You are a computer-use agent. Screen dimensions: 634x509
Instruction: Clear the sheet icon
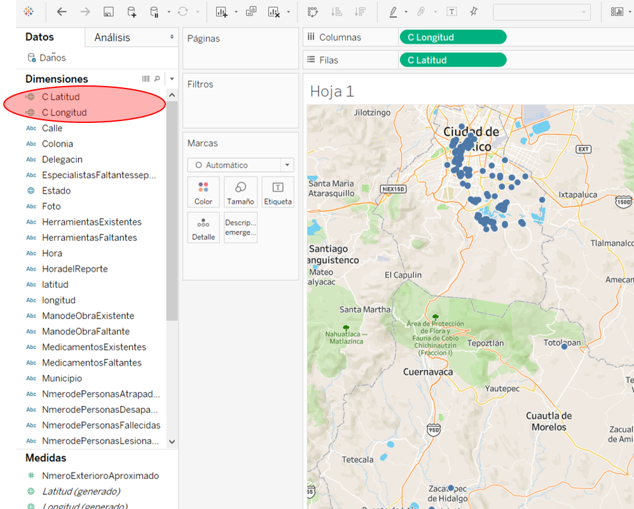tap(274, 12)
